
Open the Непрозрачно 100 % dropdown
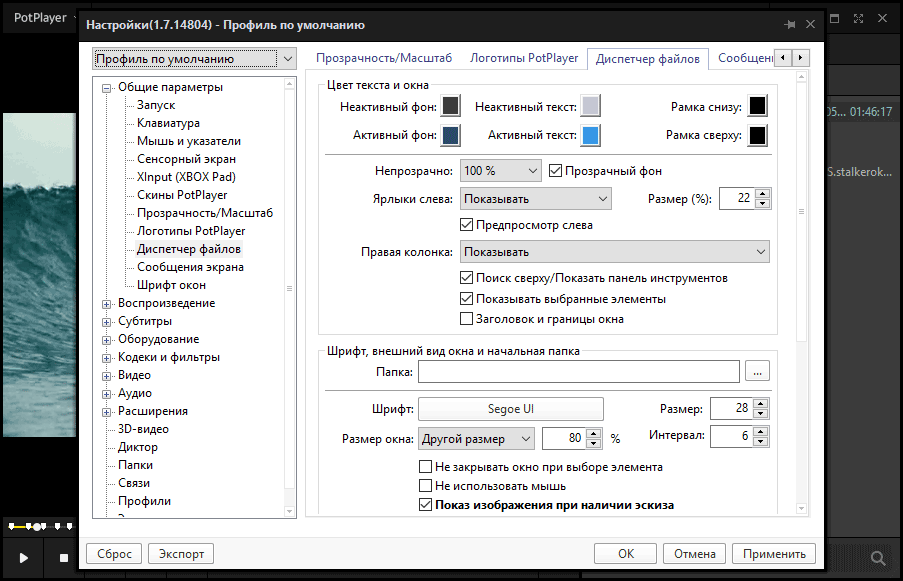(500, 171)
